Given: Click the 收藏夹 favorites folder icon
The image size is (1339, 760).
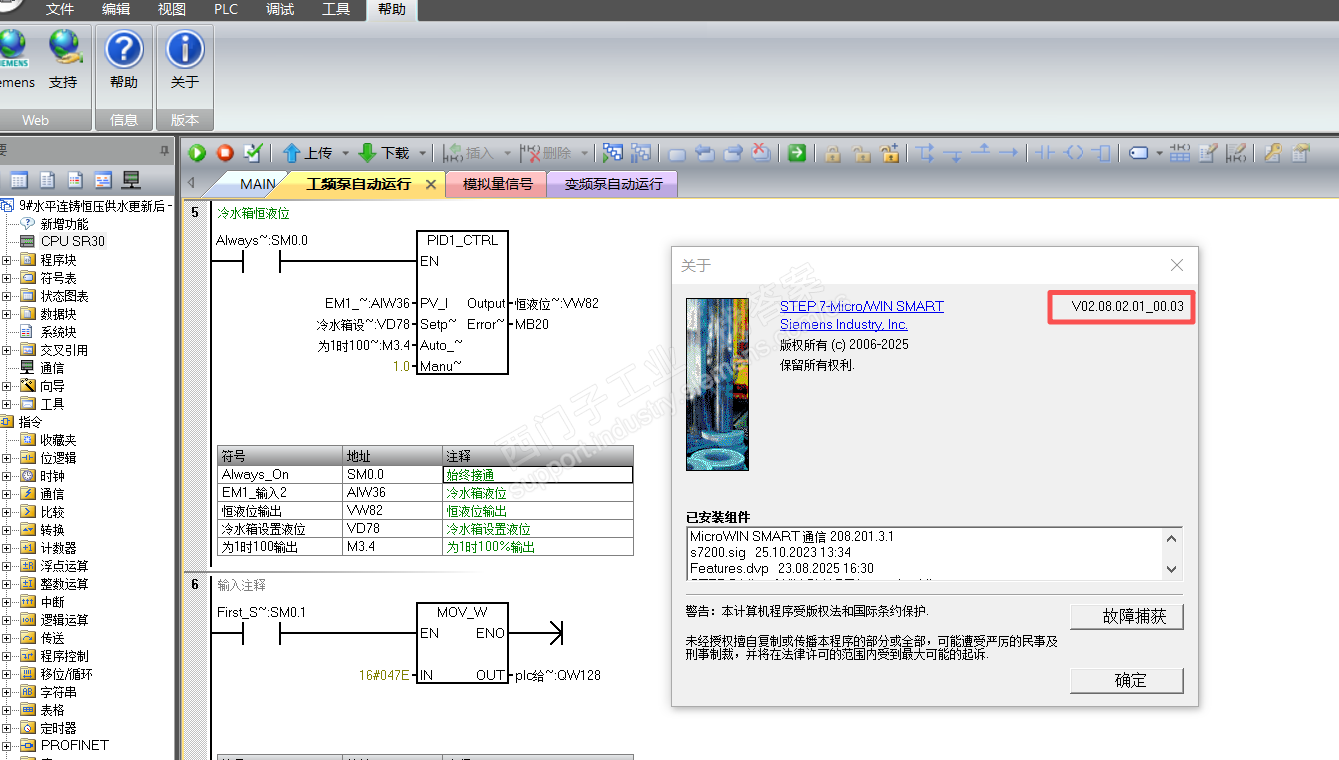Looking at the screenshot, I should tap(27, 440).
